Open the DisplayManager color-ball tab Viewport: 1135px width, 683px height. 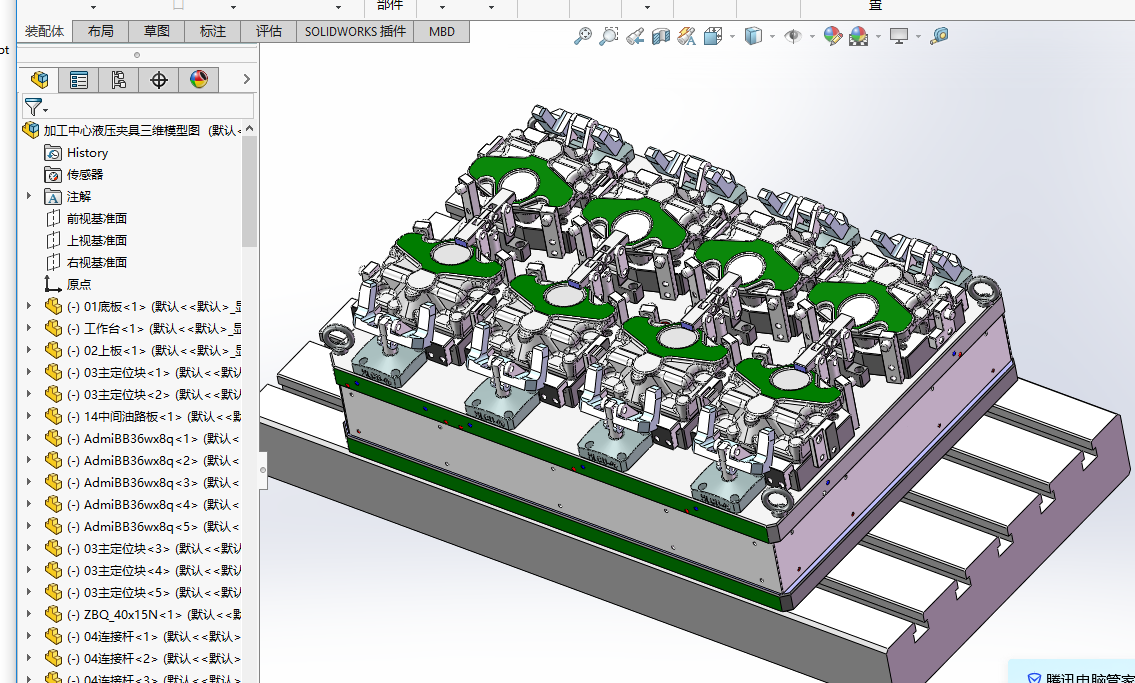click(x=199, y=80)
